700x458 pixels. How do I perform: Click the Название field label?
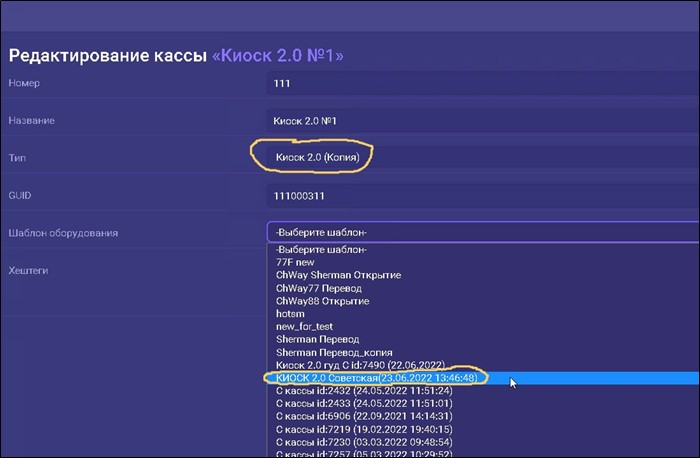point(31,121)
